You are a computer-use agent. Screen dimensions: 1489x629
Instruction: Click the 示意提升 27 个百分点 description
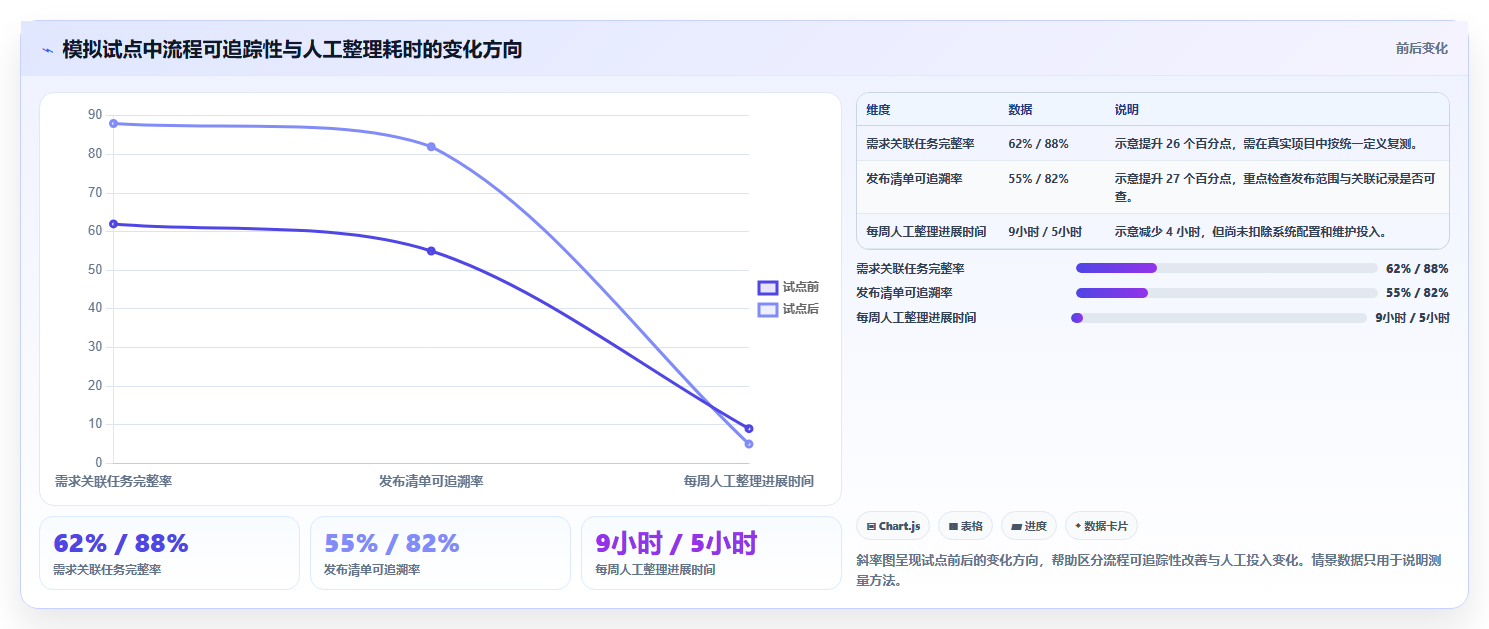click(1275, 188)
